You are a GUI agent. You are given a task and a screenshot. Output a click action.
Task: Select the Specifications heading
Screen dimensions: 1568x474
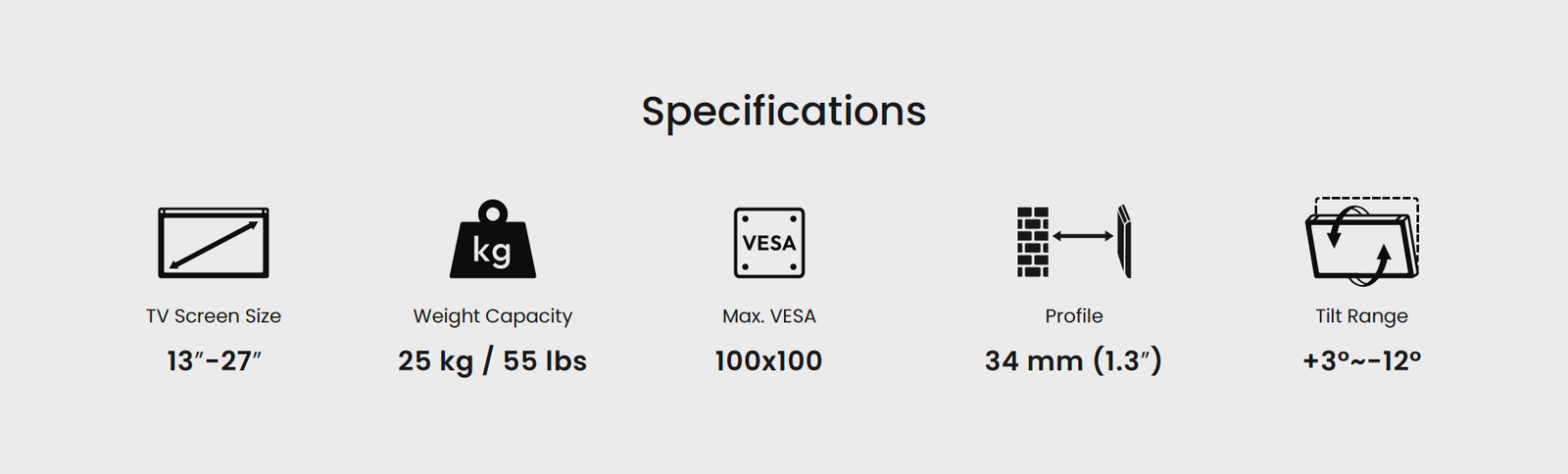click(784, 112)
